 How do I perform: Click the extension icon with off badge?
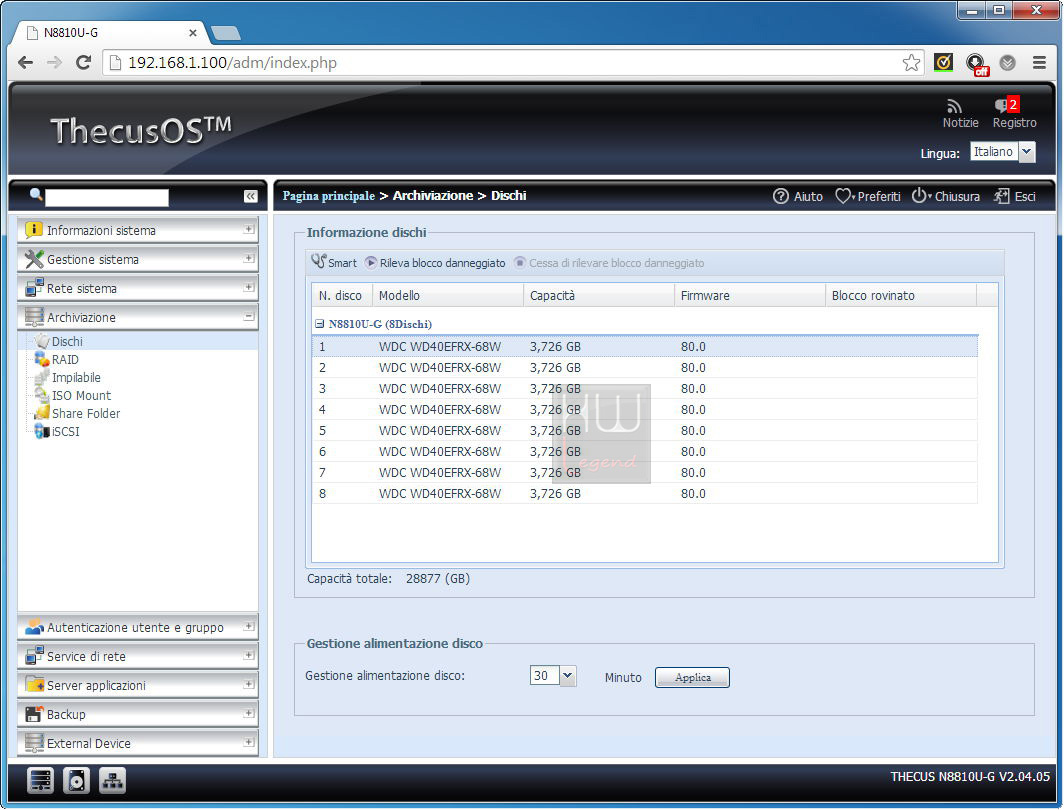tap(977, 64)
